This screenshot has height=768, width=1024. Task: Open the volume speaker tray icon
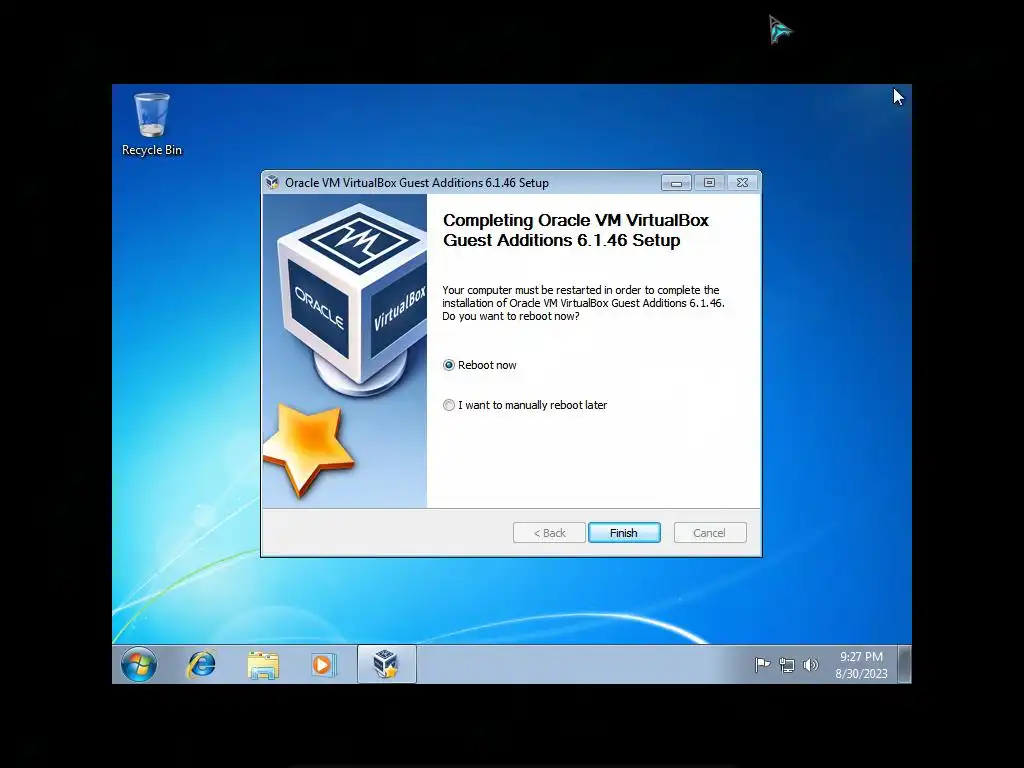[810, 665]
